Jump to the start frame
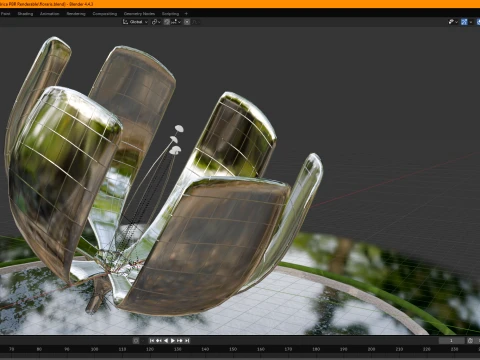This screenshot has height=360, width=480. pyautogui.click(x=152, y=340)
